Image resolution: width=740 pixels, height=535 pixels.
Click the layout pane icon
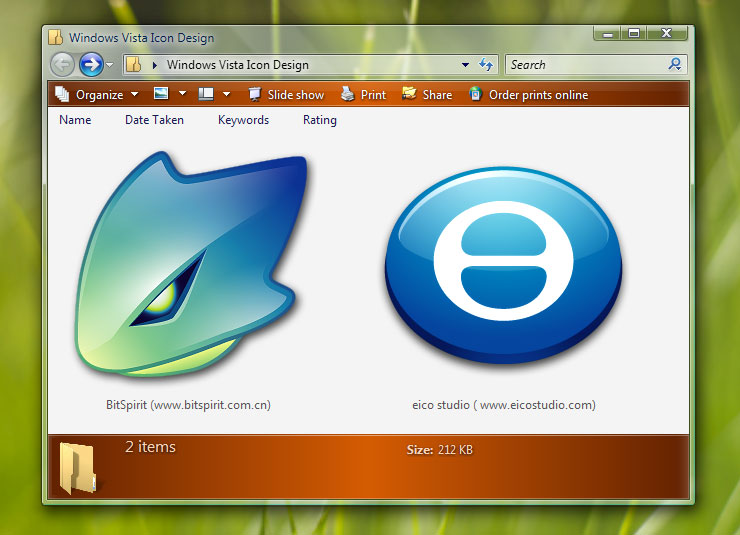click(x=206, y=94)
